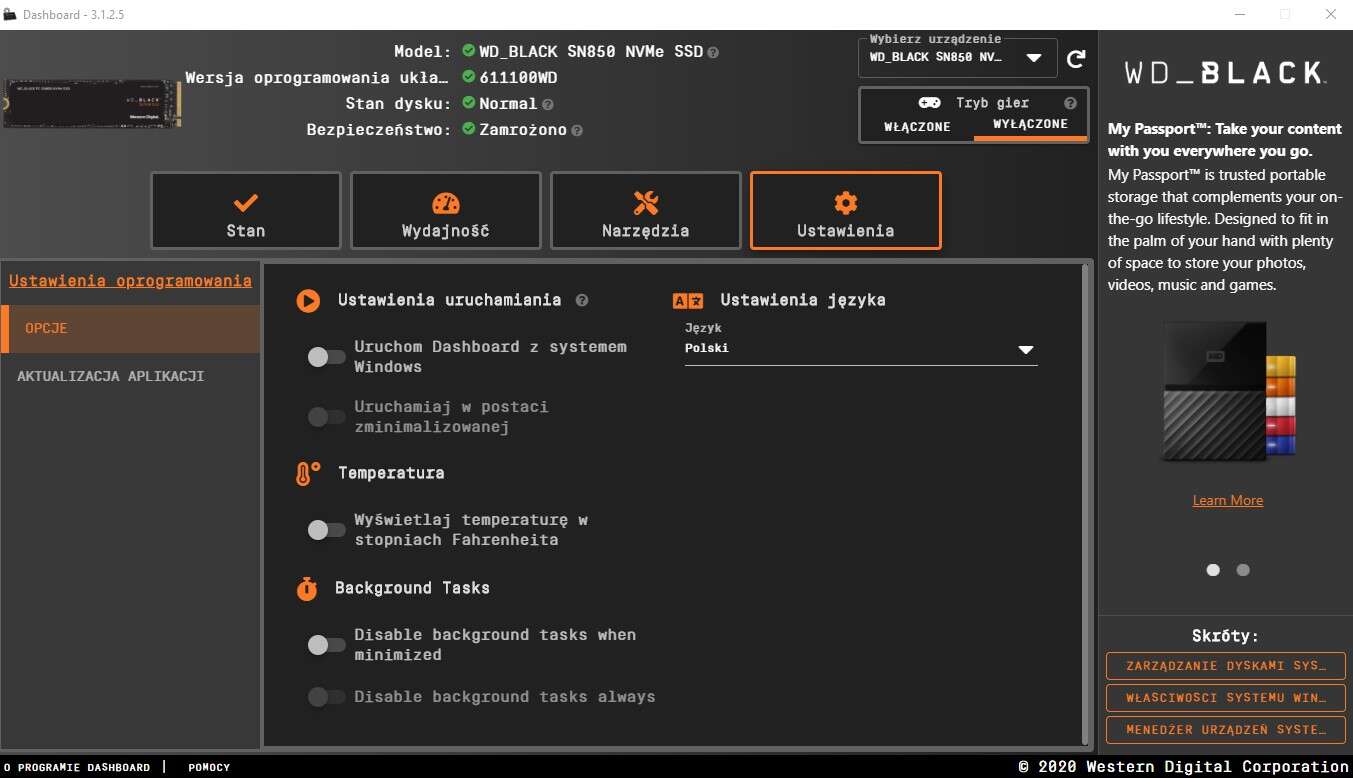The image size is (1353, 778).
Task: Click help icon next to Model name
Action: pos(713,52)
